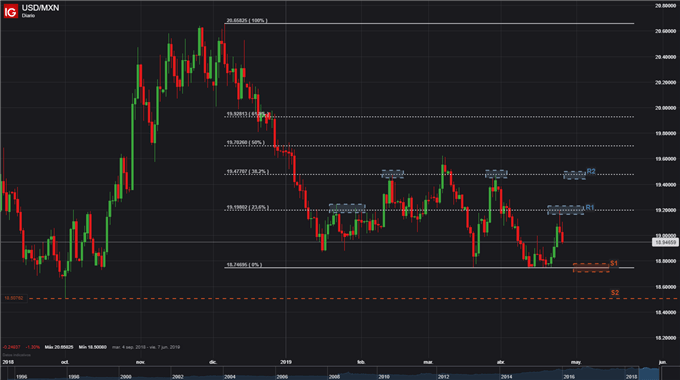Select the 19.92813 (61.8%) Fibonacci label
The height and width of the screenshot is (380, 680).
(x=247, y=114)
